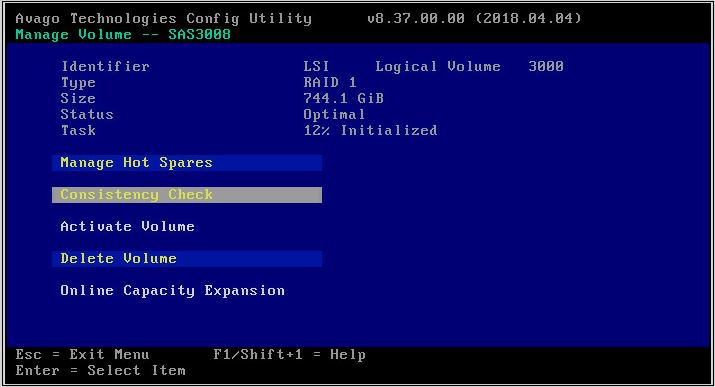Click the 'Avago Technologies Config Utility' title
This screenshot has height=387, width=715.
164,19
